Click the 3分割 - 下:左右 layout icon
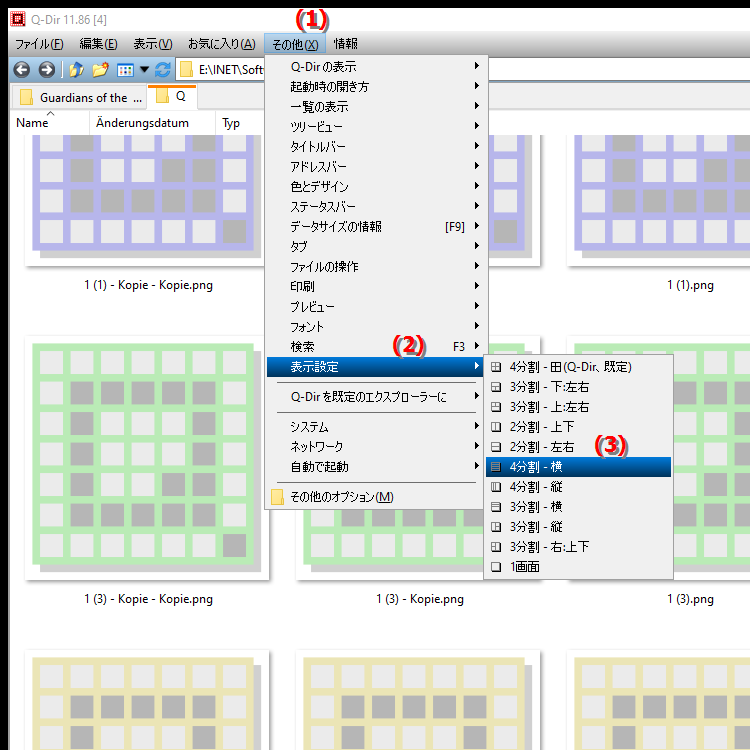This screenshot has height=750, width=750. coord(496,387)
